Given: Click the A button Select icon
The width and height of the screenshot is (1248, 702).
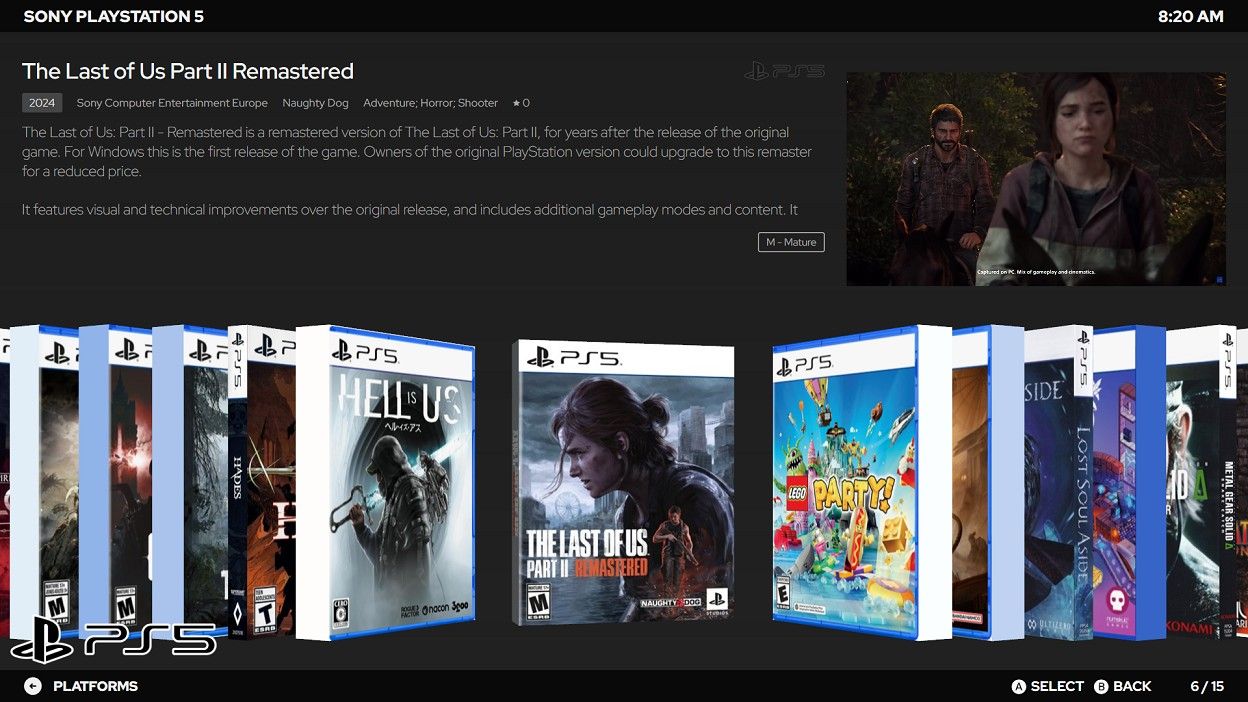Looking at the screenshot, I should (1019, 686).
